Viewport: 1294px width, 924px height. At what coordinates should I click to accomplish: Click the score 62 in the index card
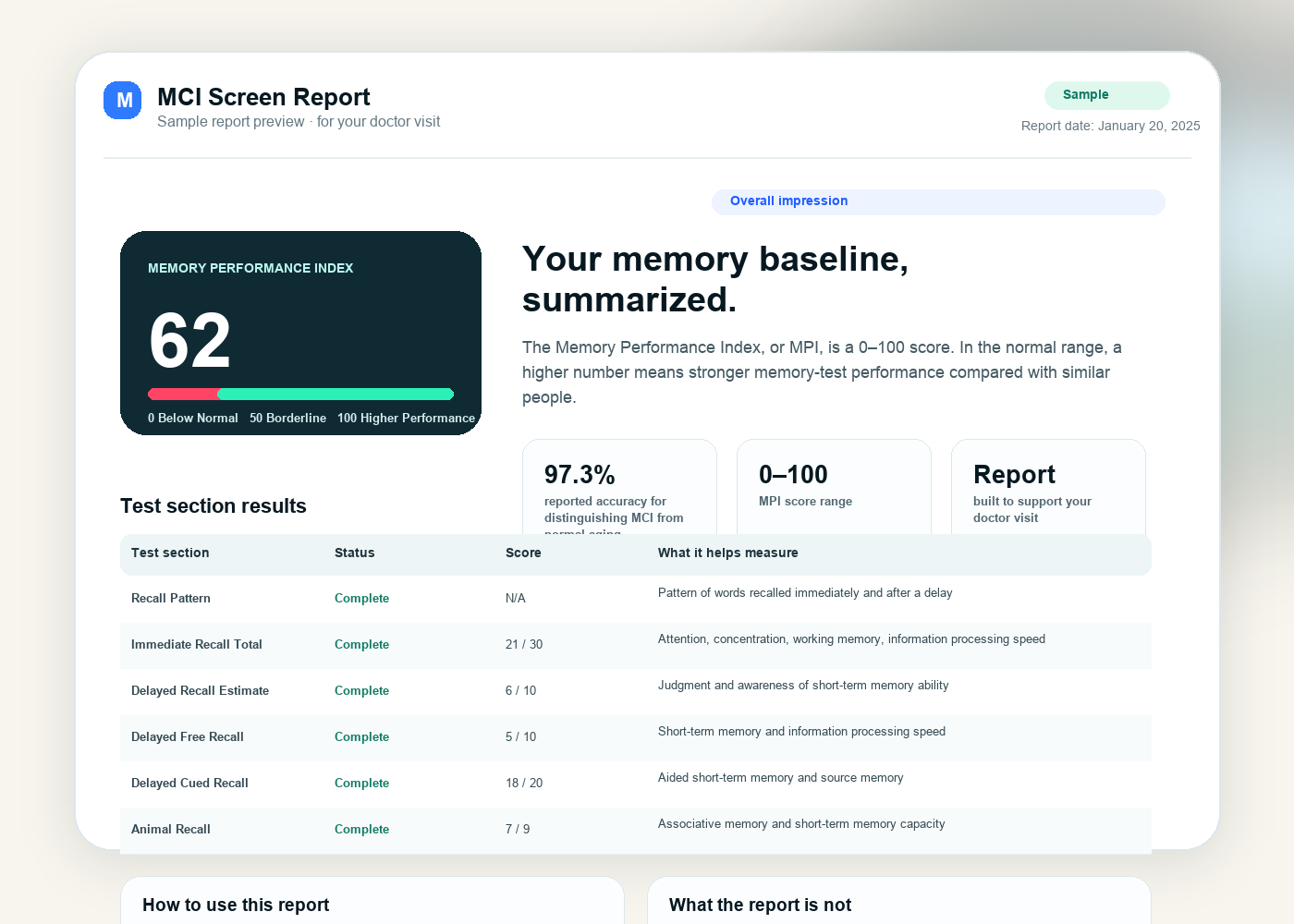coord(189,340)
